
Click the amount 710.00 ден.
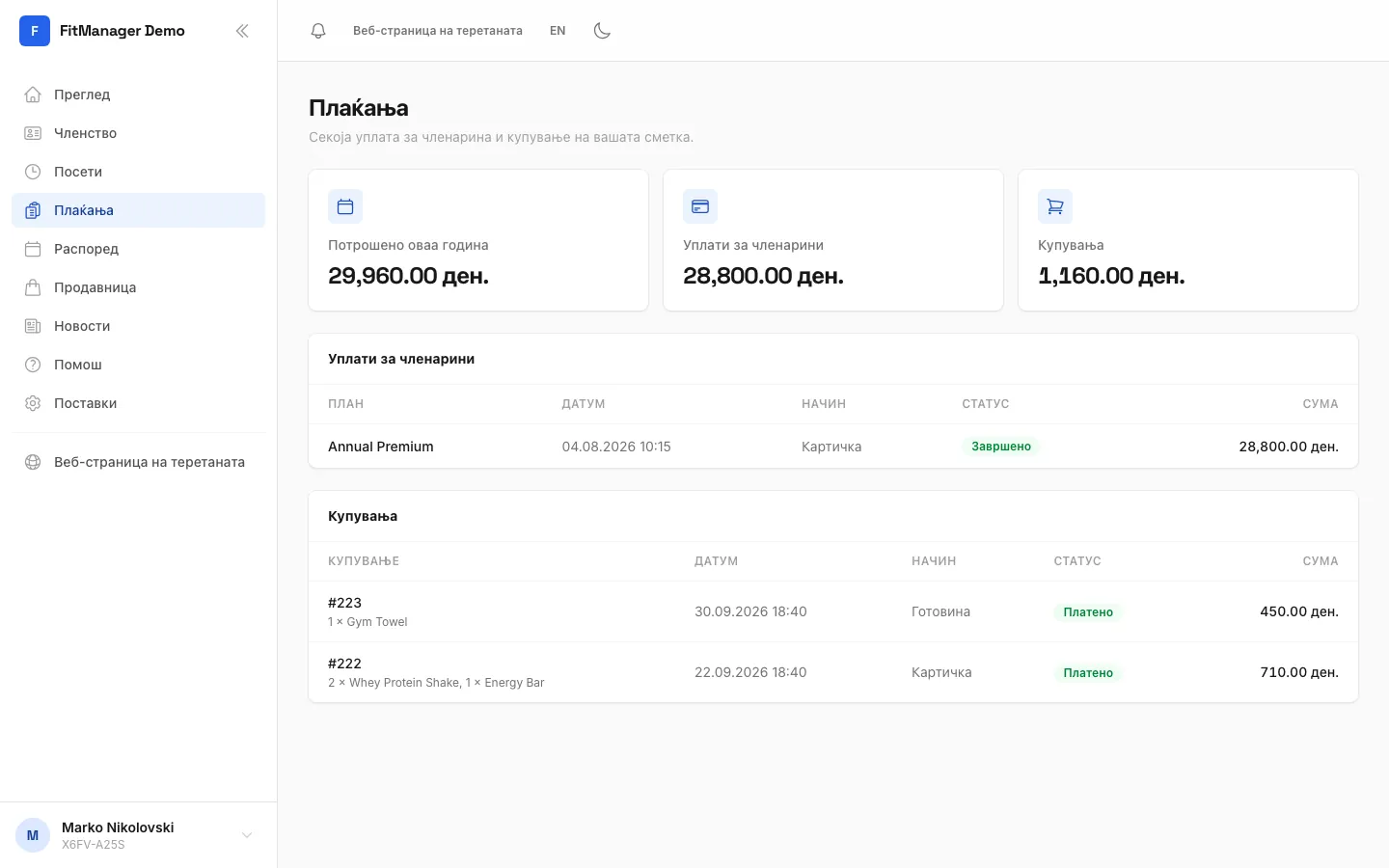tap(1299, 672)
